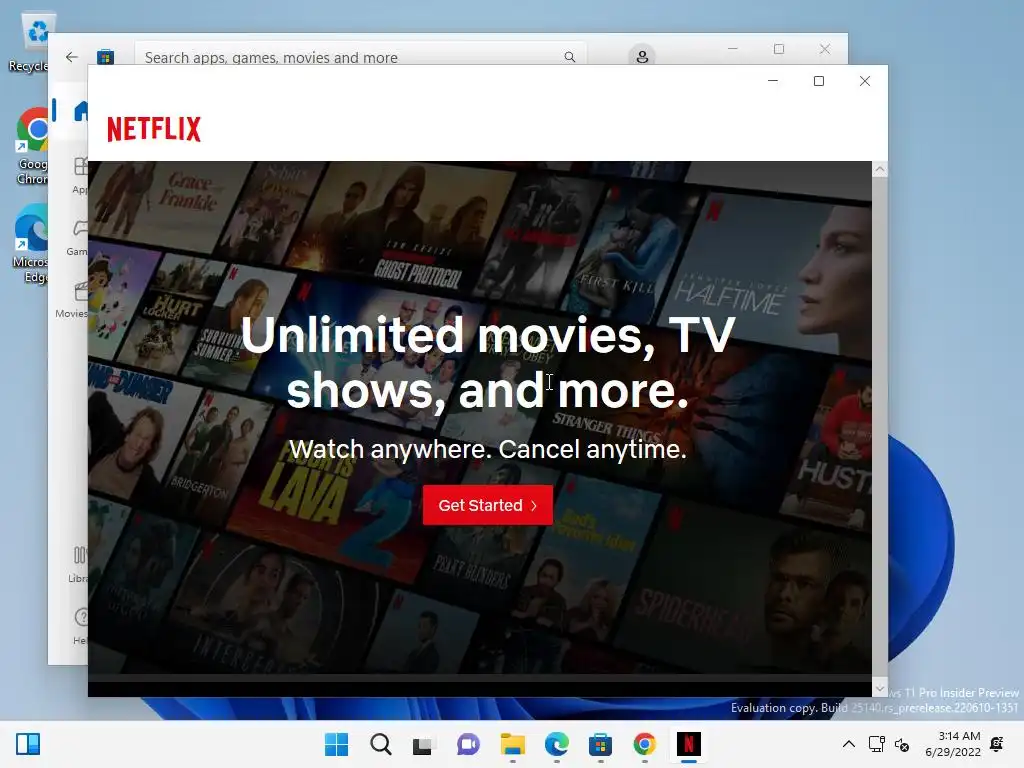
Task: Minimize the Microsoft Store window
Action: tap(733, 49)
